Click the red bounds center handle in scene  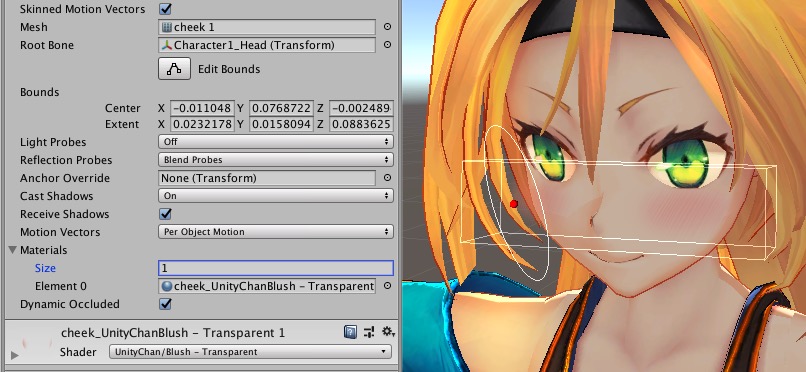514,204
